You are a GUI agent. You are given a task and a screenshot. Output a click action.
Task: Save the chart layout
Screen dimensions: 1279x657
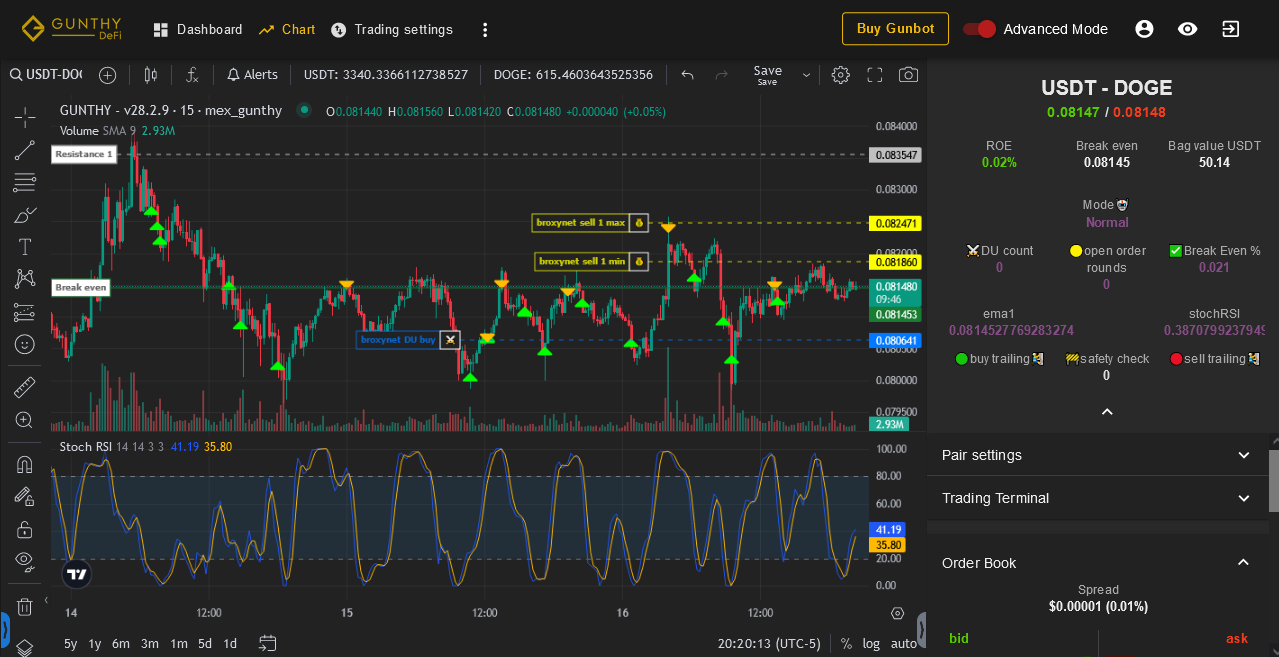pos(768,75)
